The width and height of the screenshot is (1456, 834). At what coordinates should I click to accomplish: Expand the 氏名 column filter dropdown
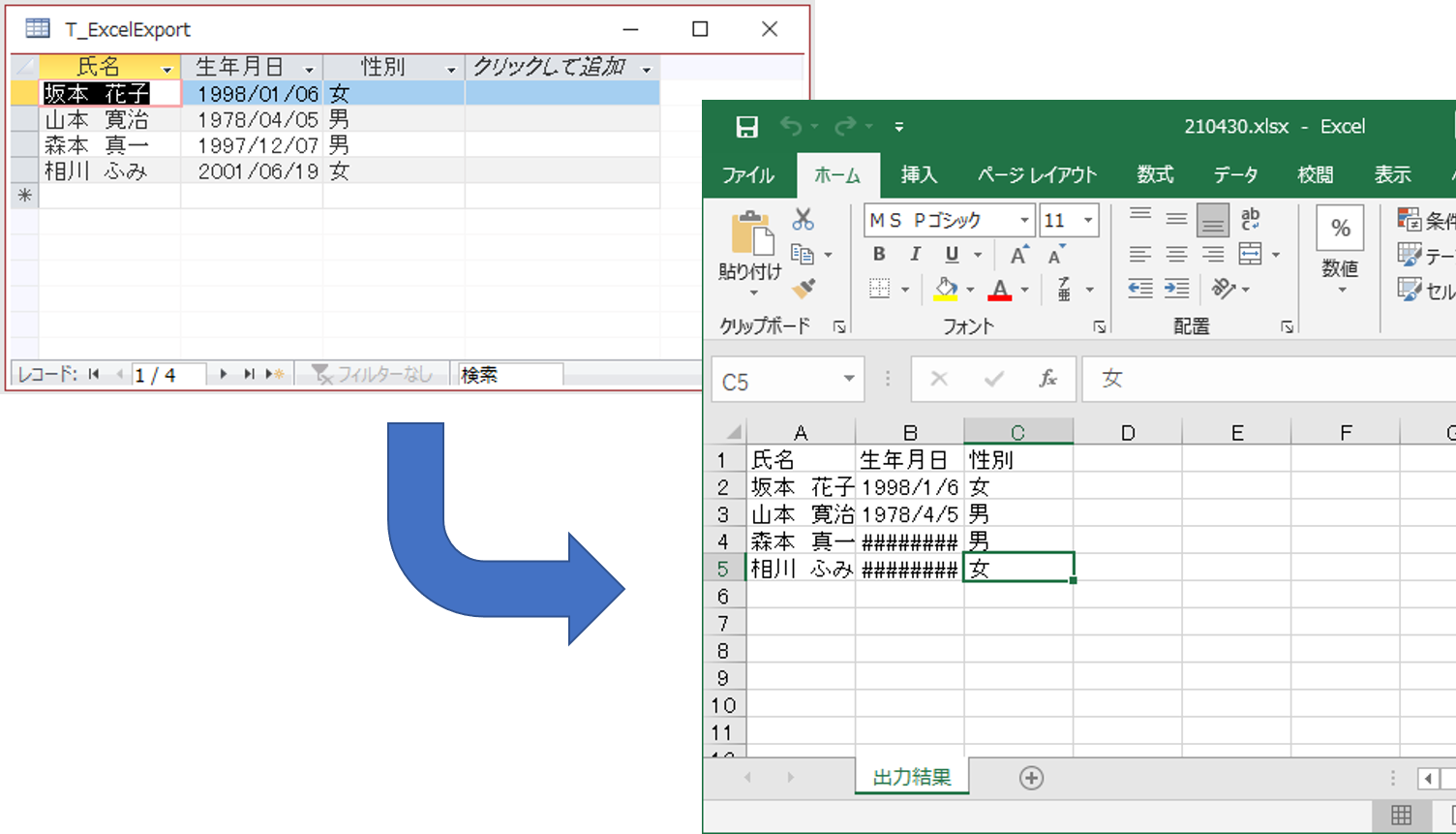point(167,69)
